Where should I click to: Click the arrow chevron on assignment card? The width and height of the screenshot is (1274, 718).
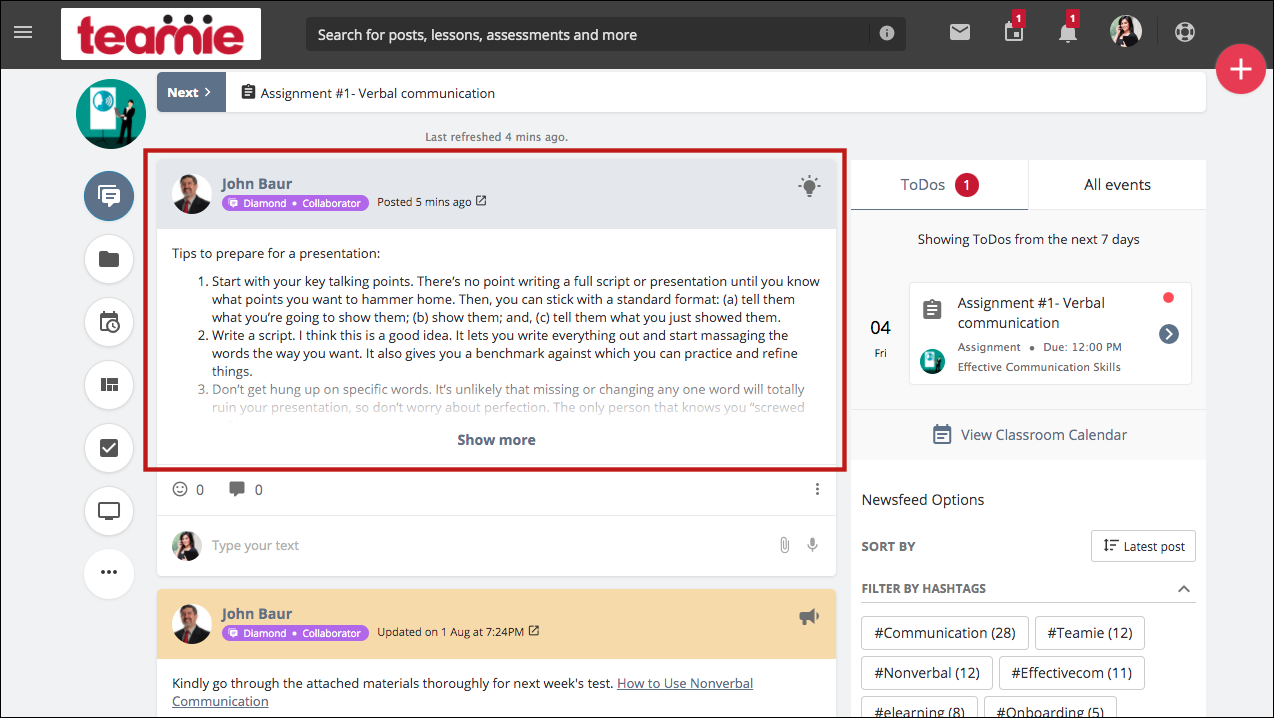pyautogui.click(x=1169, y=333)
